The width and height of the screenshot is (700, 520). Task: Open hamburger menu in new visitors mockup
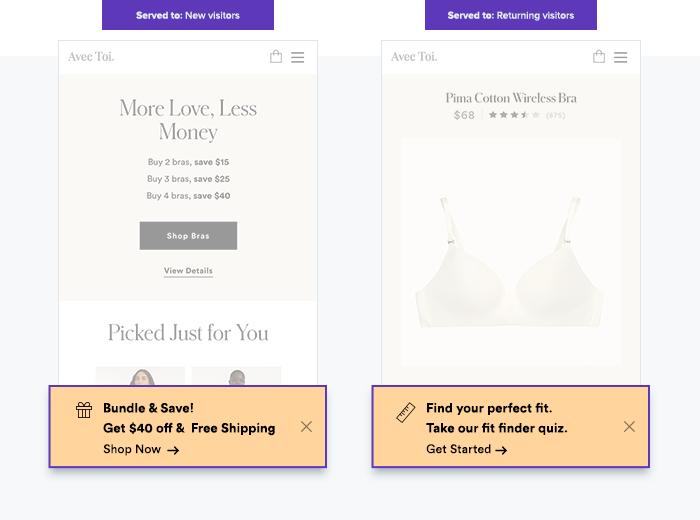coord(298,57)
